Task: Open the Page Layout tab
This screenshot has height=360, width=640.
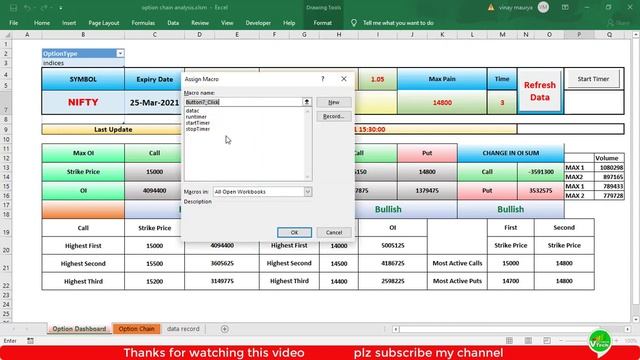Action: click(x=104, y=23)
